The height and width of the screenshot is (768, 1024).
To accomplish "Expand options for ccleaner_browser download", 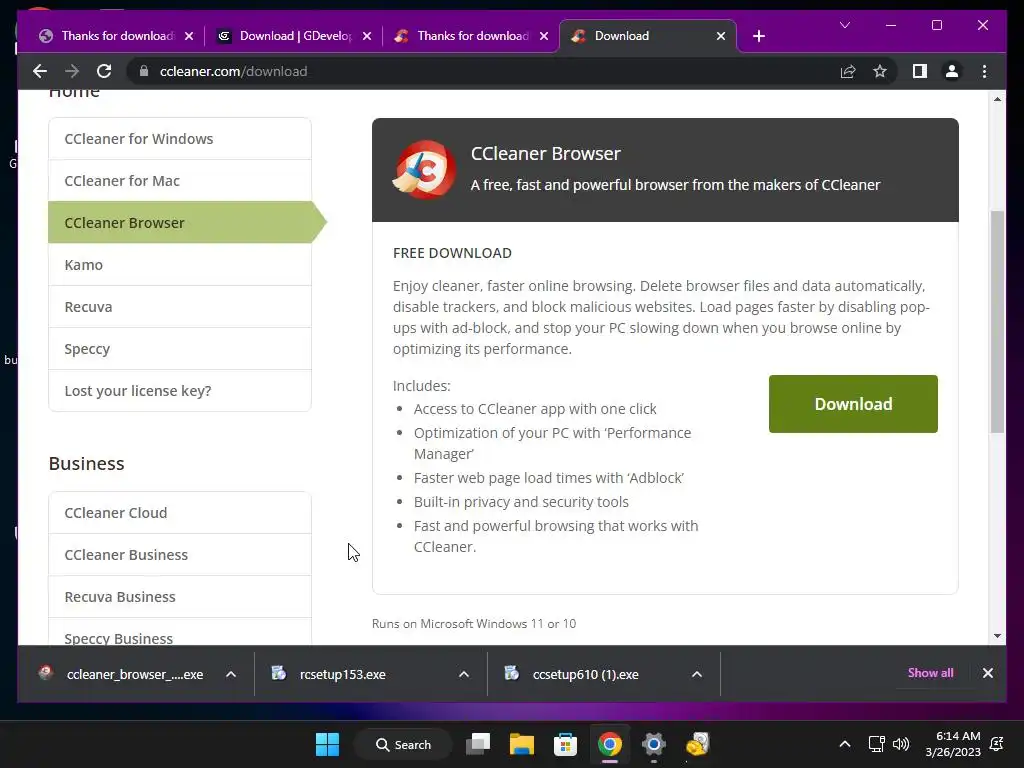I will pyautogui.click(x=231, y=674).
